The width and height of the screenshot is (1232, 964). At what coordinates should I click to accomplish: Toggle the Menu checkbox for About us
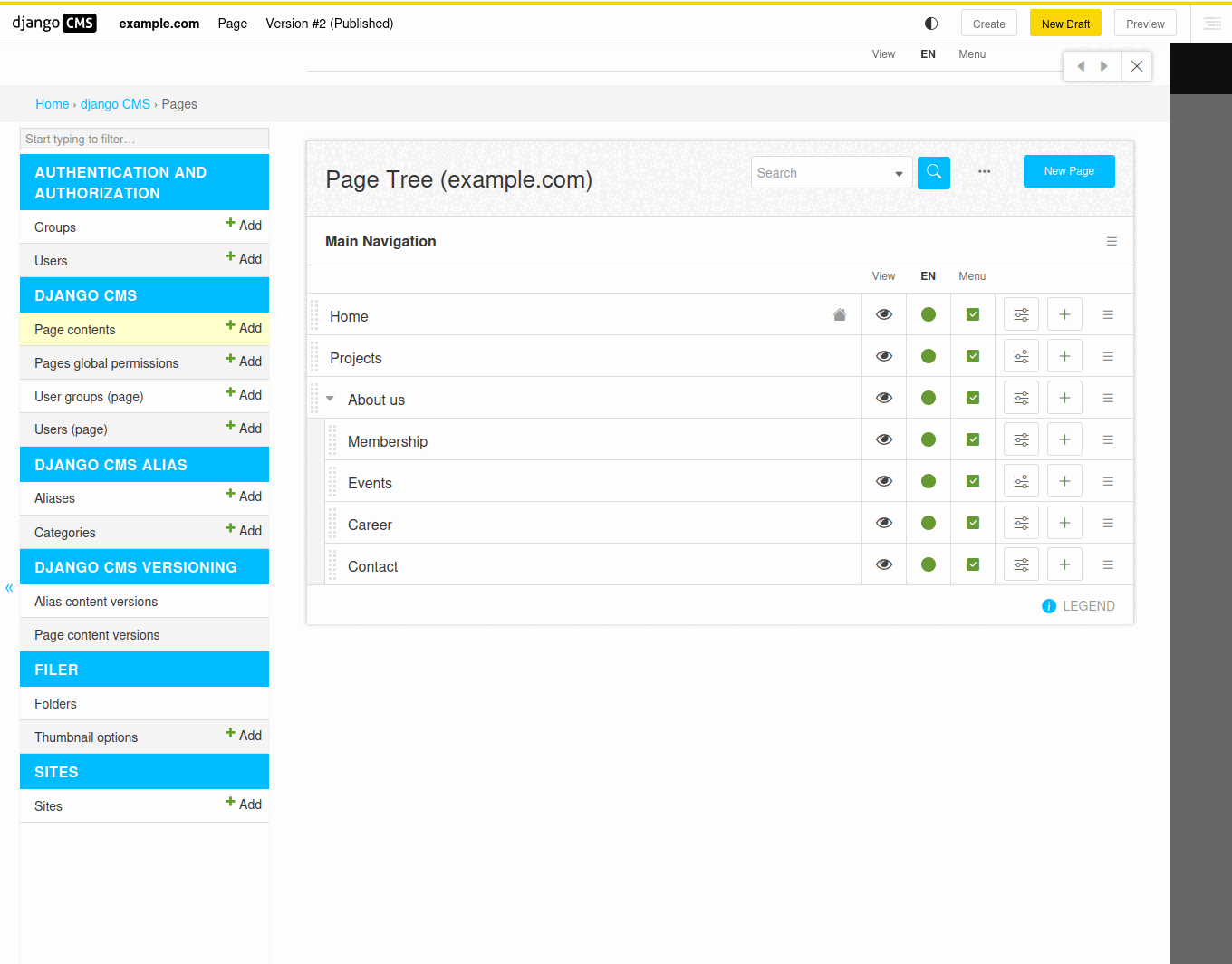[973, 398]
